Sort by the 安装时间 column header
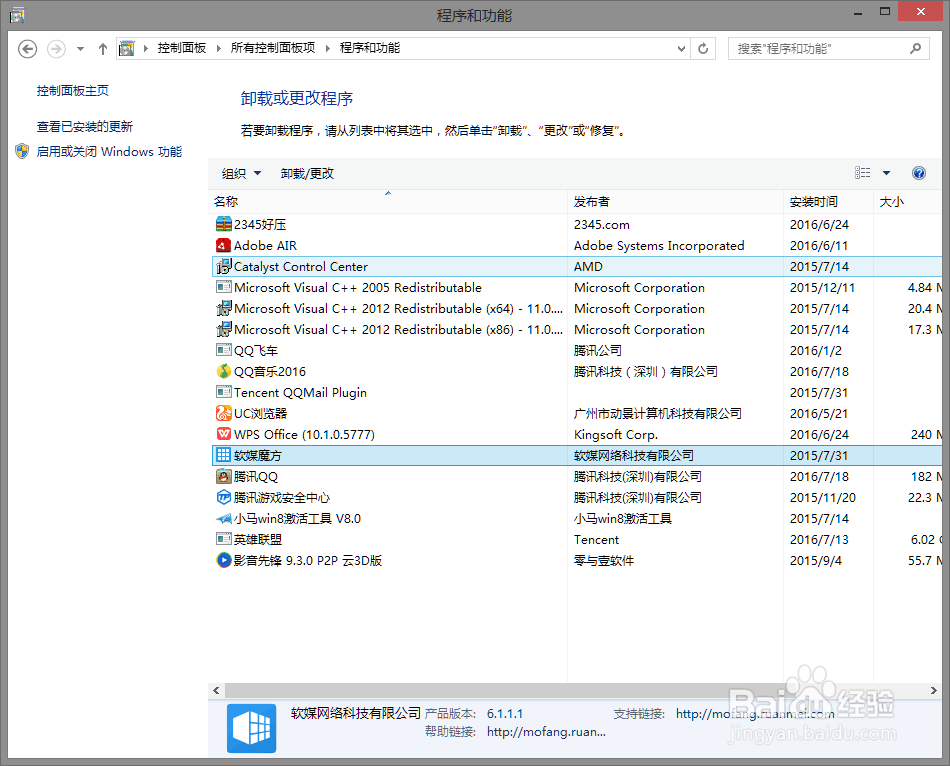The image size is (950, 766). point(828,201)
